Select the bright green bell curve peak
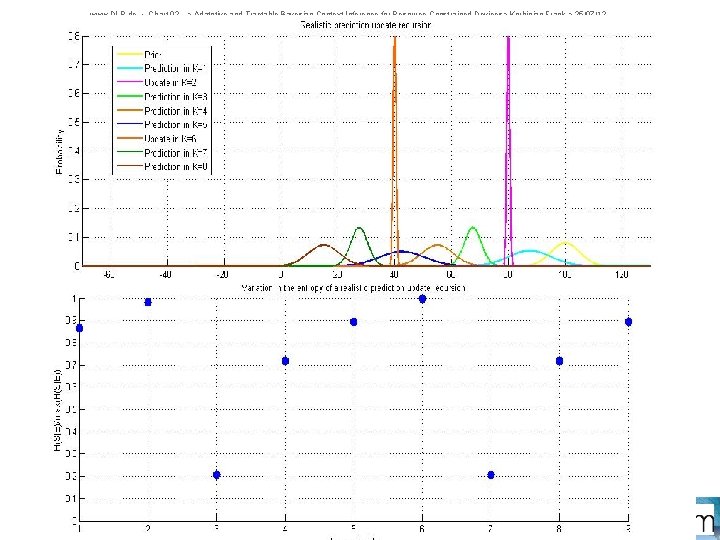720x540 pixels. click(x=473, y=228)
